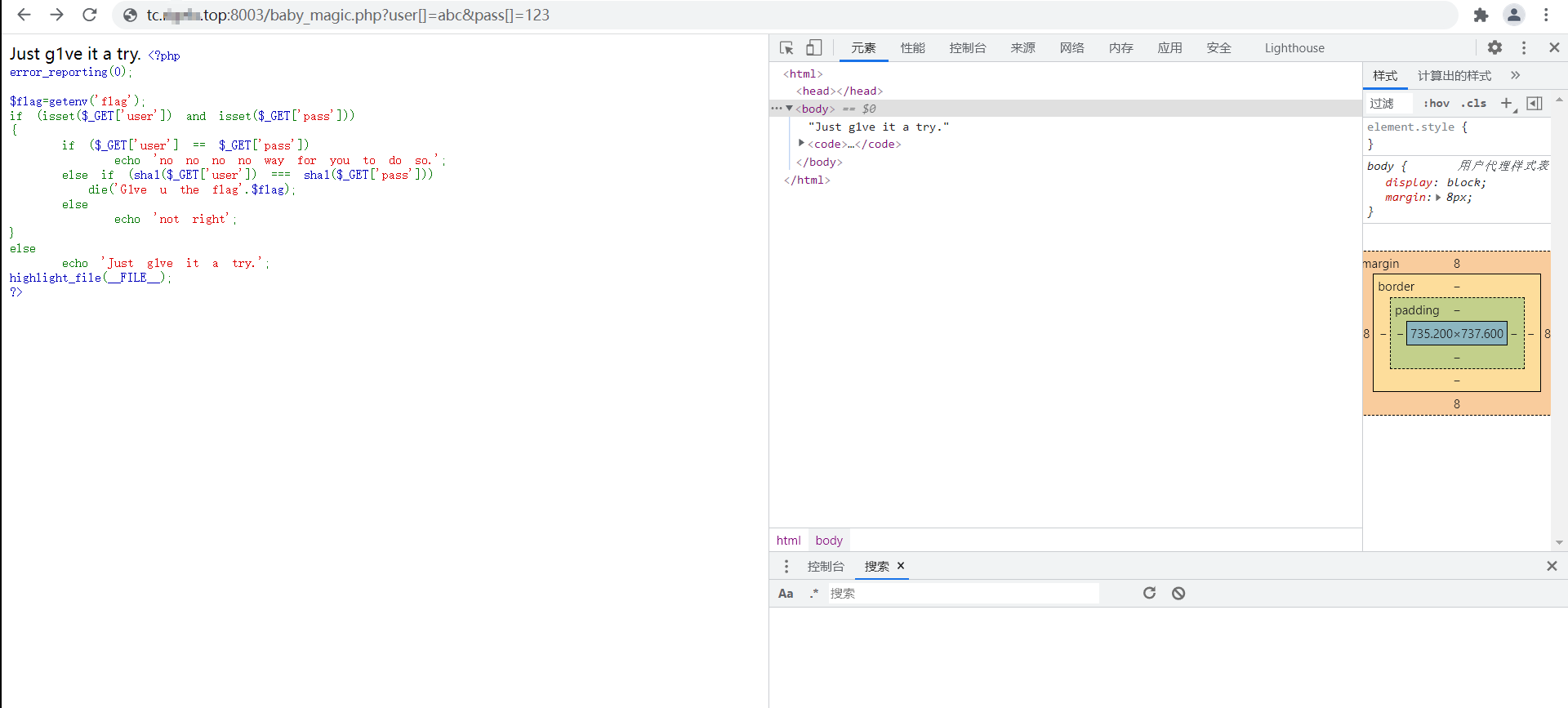Clear search with the ban icon
The image size is (1568, 708).
[1178, 593]
